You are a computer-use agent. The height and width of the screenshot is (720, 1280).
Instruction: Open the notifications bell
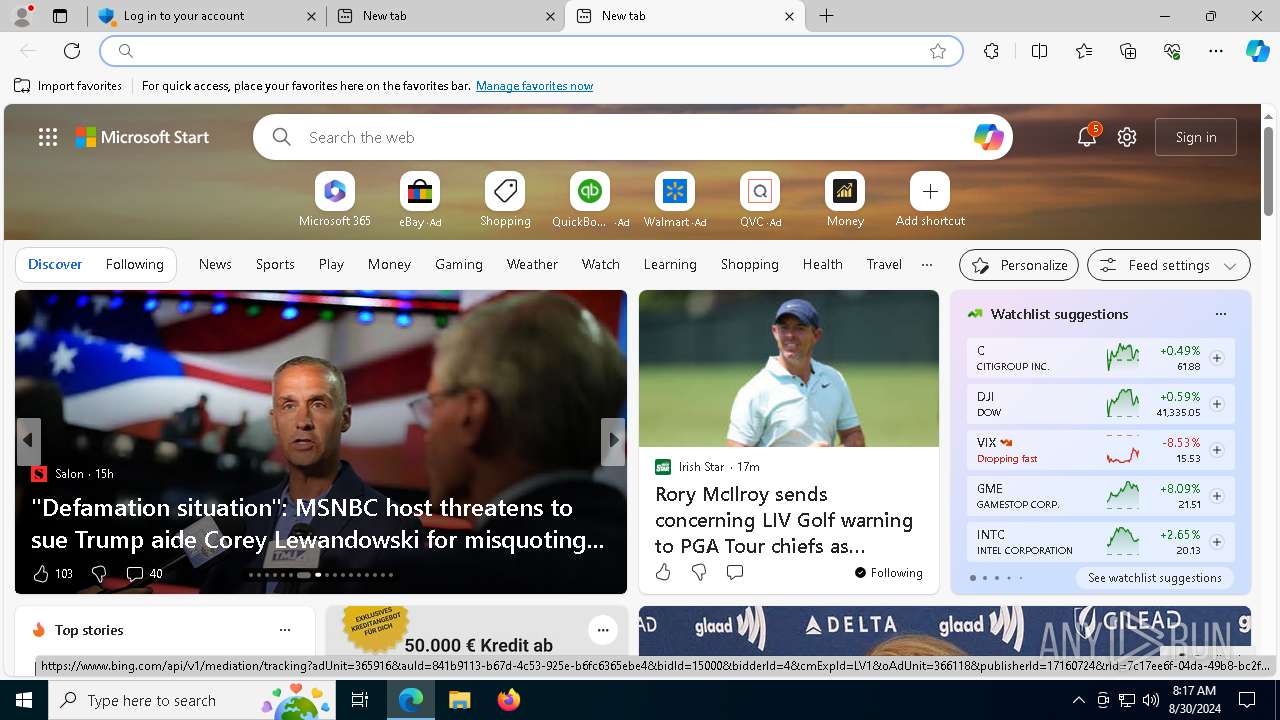pyautogui.click(x=1087, y=137)
